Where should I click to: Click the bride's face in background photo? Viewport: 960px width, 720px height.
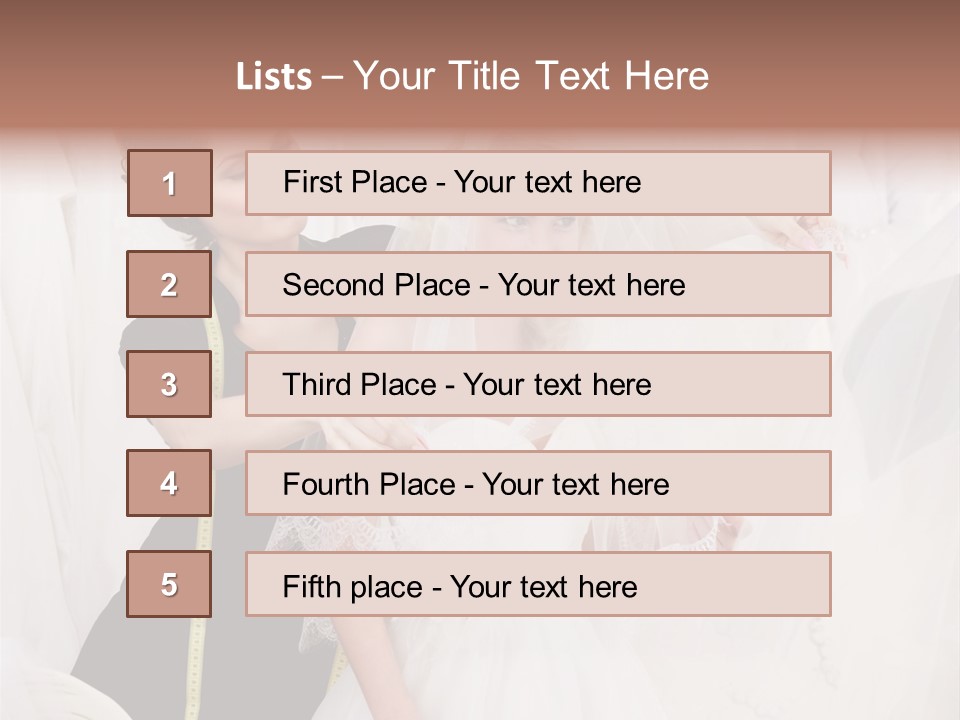[540, 228]
